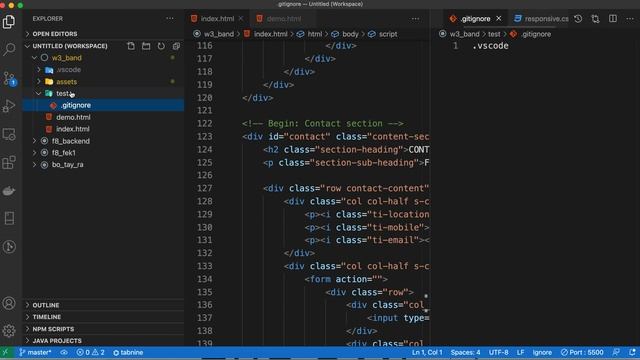Open the Search view icon
The width and height of the screenshot is (640, 360).
[x=9, y=49]
